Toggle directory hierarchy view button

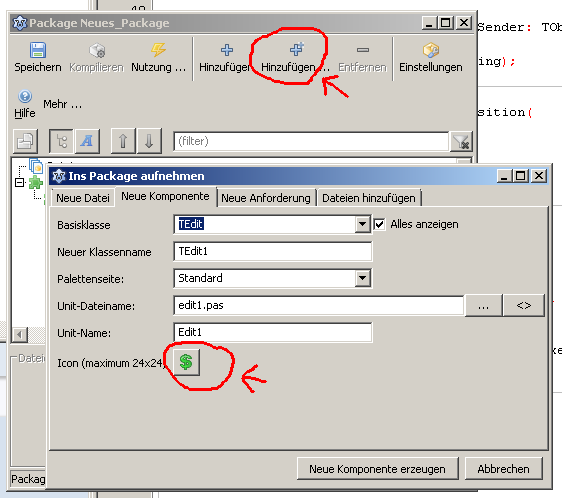(61, 141)
